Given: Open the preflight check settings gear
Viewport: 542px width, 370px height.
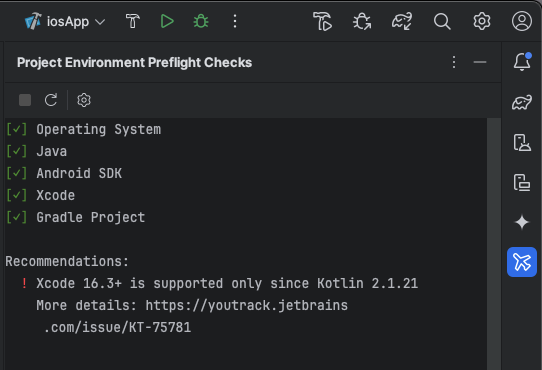Looking at the screenshot, I should [x=84, y=100].
